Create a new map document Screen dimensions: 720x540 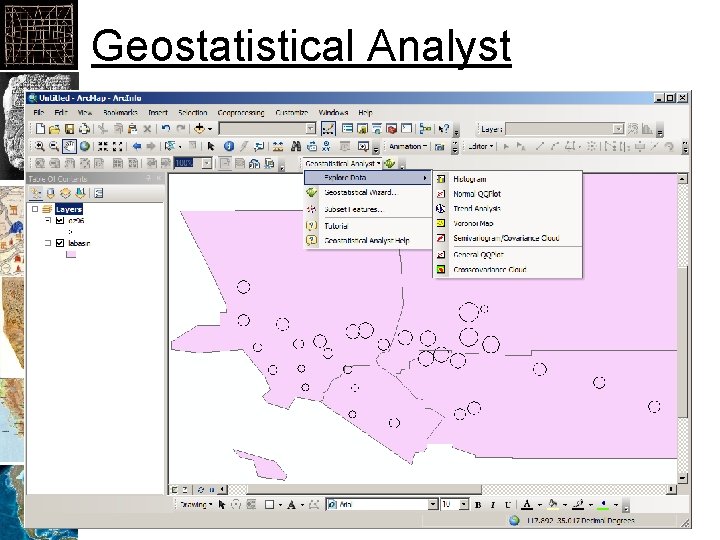coord(40,129)
